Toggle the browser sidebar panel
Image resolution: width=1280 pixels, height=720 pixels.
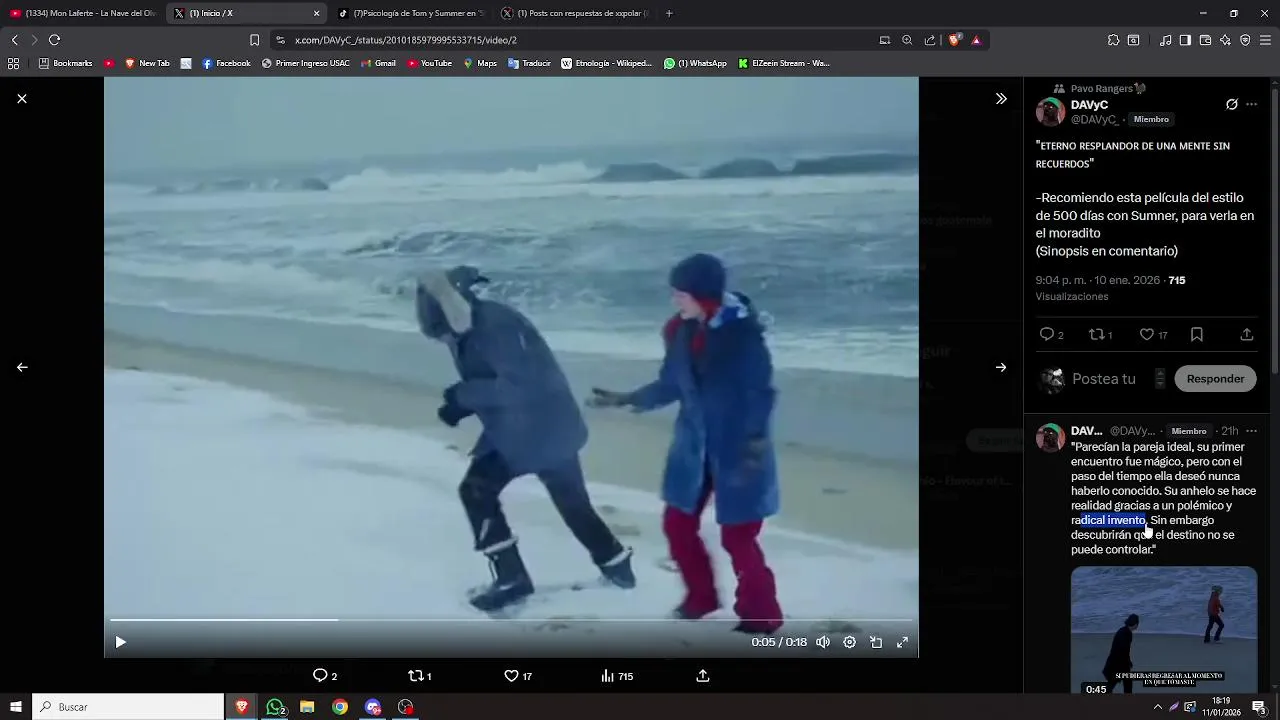(x=1185, y=40)
